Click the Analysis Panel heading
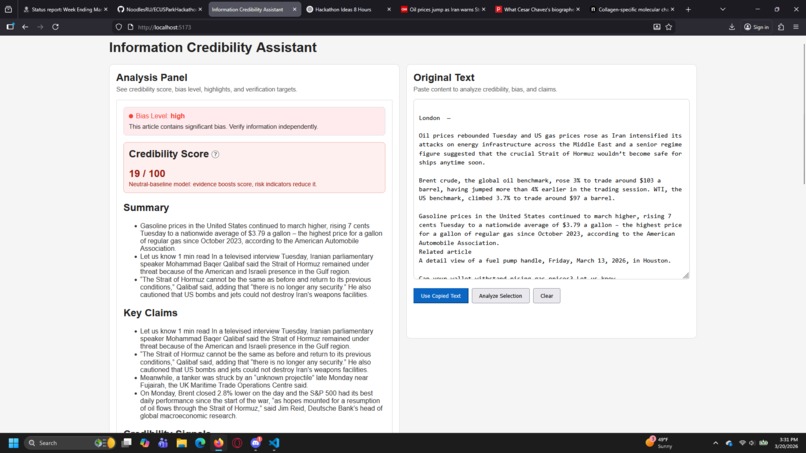 pos(152,78)
